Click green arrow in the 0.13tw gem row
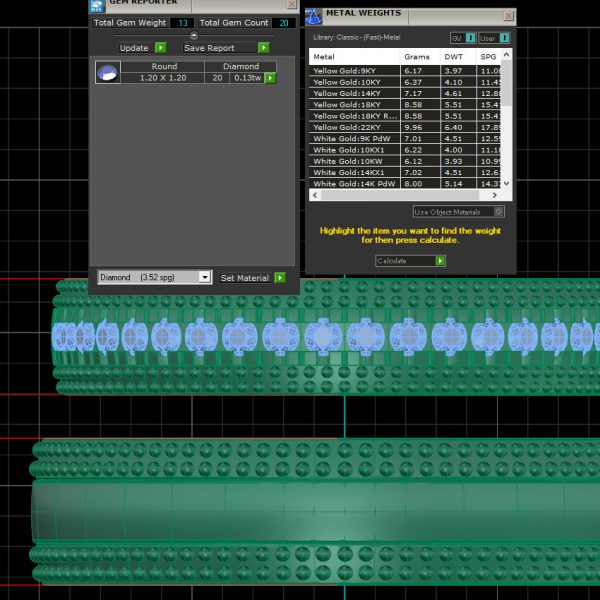The width and height of the screenshot is (600, 600). pyautogui.click(x=270, y=78)
